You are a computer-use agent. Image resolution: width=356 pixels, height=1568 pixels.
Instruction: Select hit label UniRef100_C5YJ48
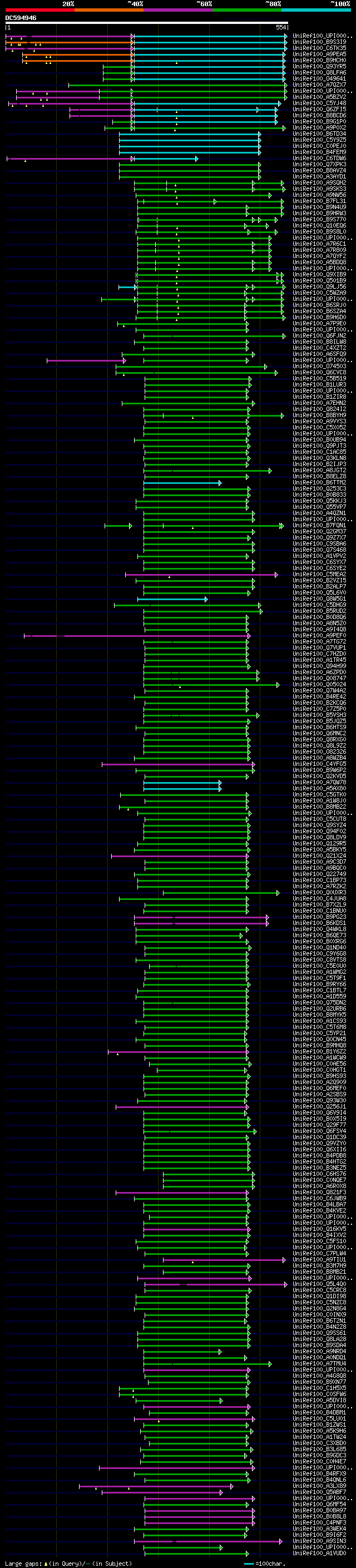coord(319,103)
